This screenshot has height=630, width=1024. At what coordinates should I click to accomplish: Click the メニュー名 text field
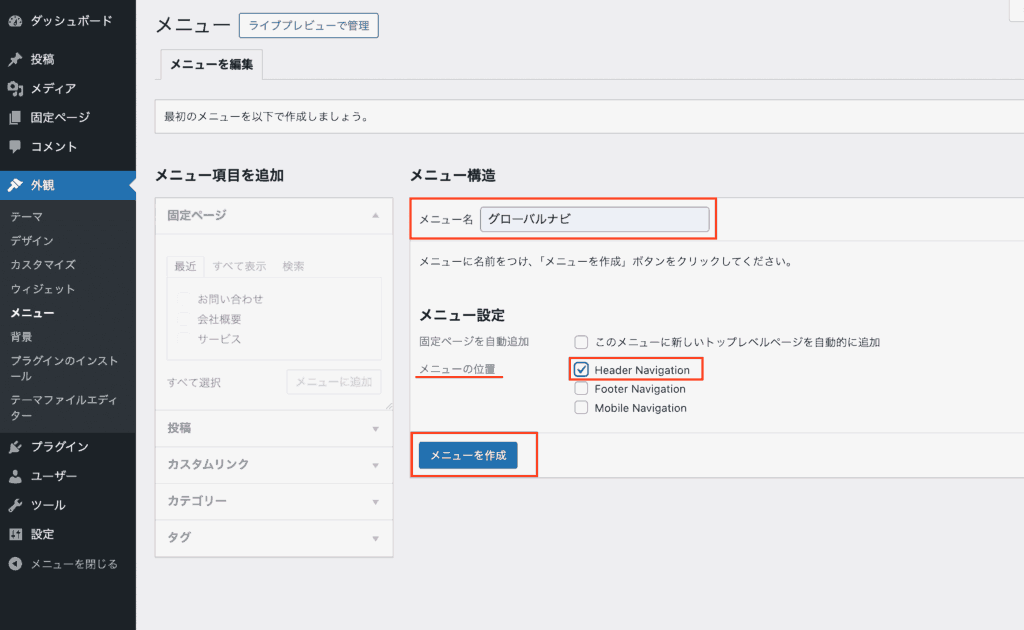[x=594, y=219]
